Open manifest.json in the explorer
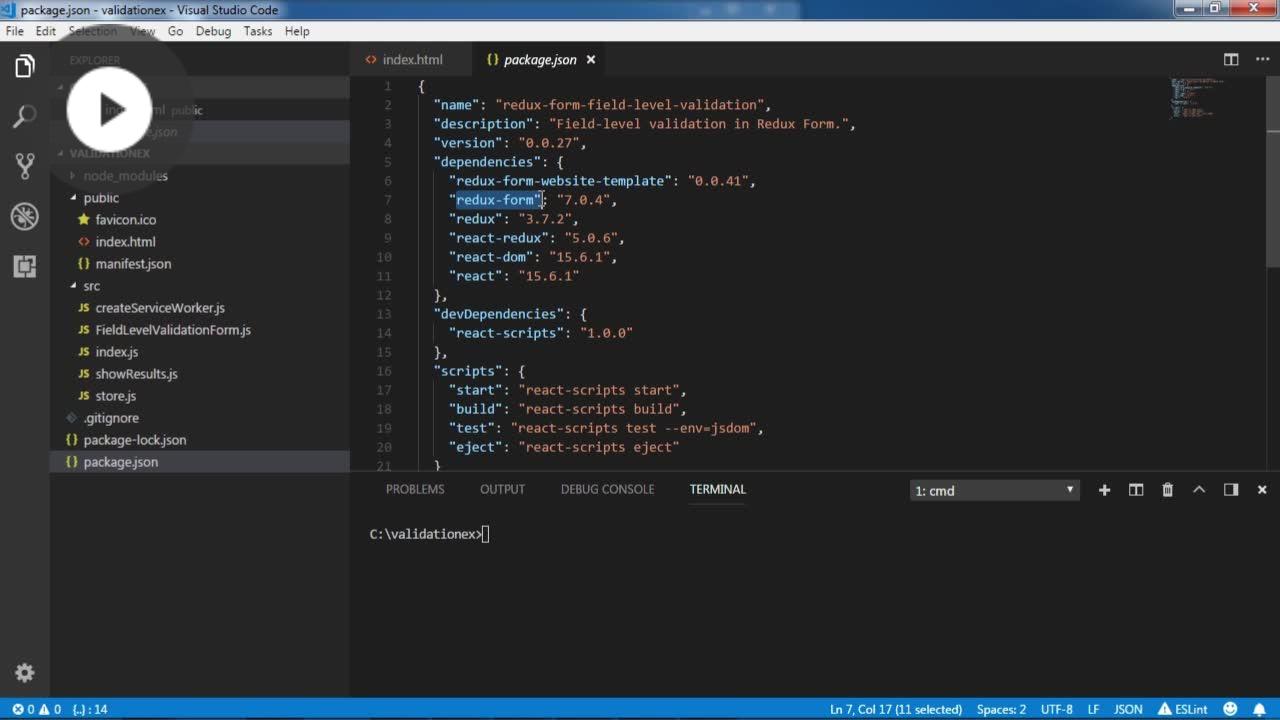Viewport: 1280px width, 720px height. coord(133,264)
